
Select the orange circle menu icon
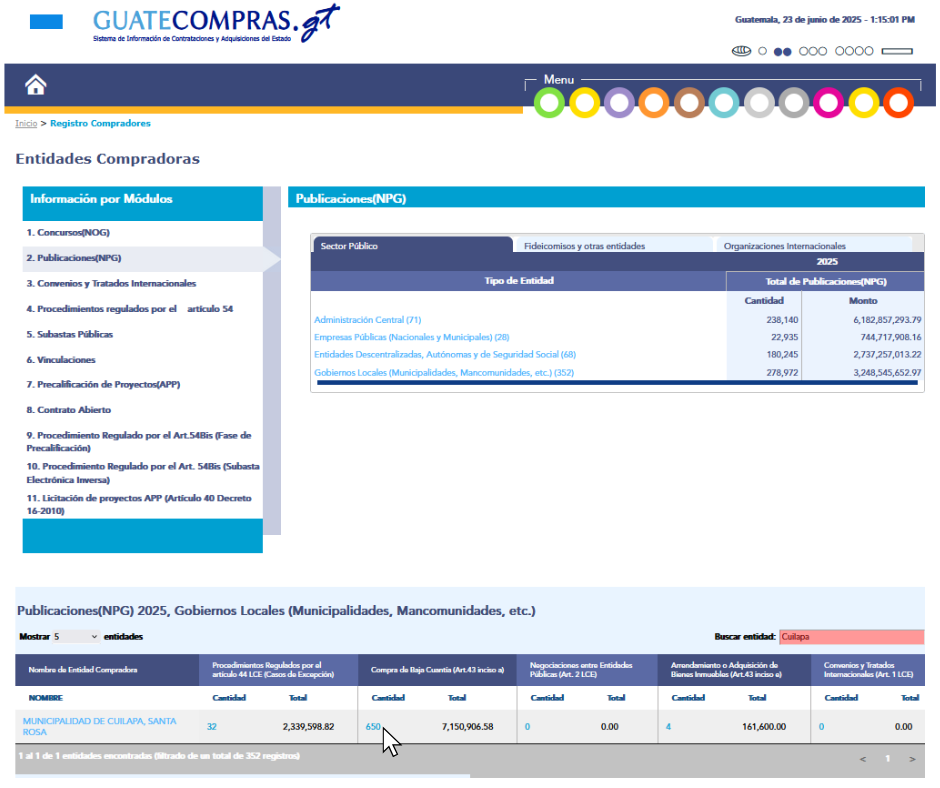click(654, 103)
